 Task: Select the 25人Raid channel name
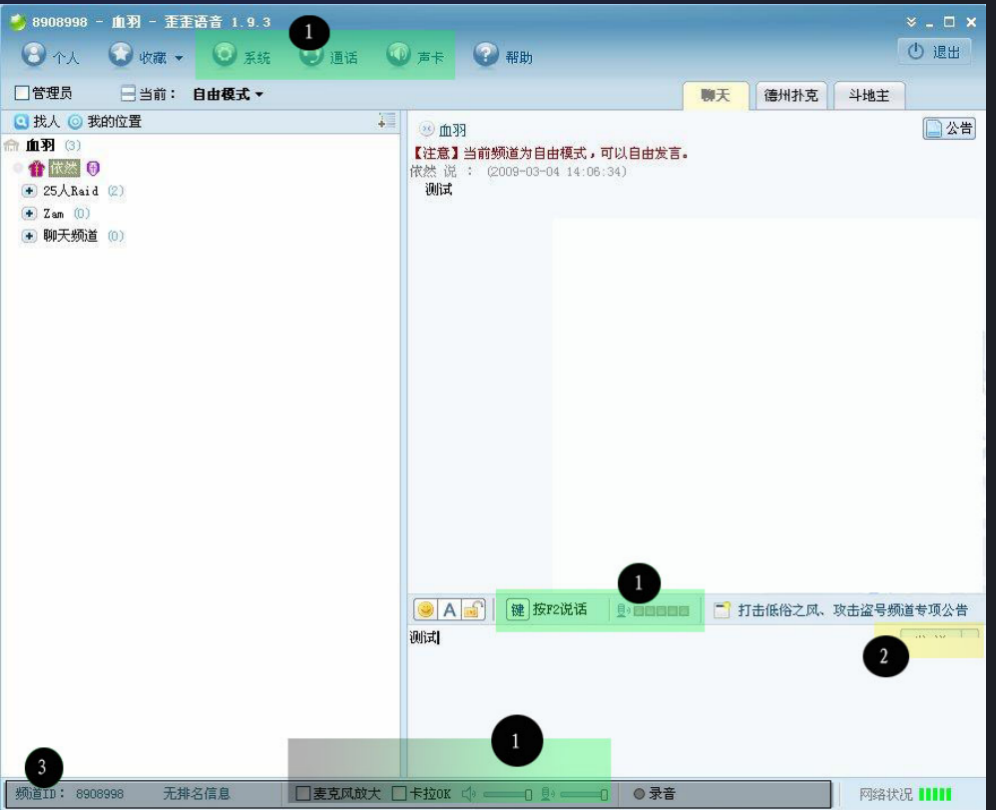pos(71,191)
